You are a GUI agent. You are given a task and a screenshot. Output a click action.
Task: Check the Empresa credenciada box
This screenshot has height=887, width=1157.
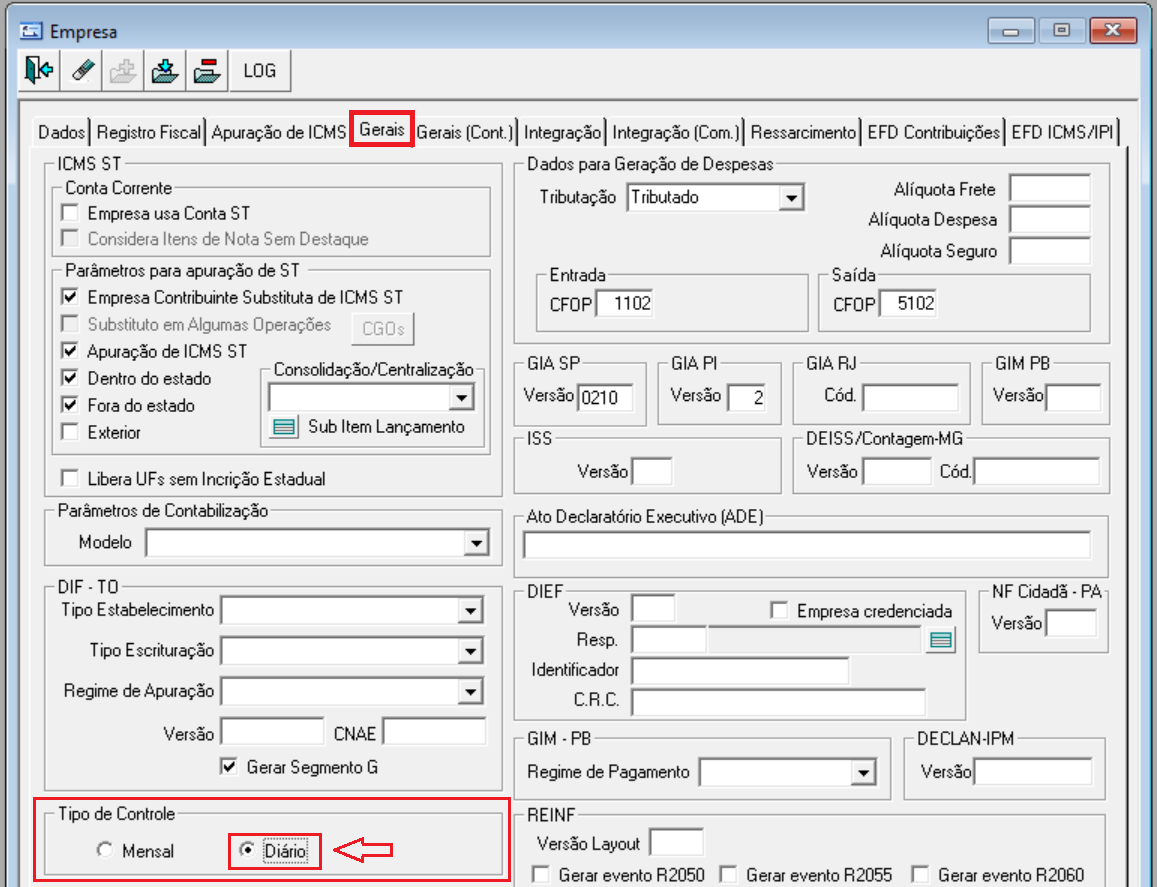pos(779,611)
